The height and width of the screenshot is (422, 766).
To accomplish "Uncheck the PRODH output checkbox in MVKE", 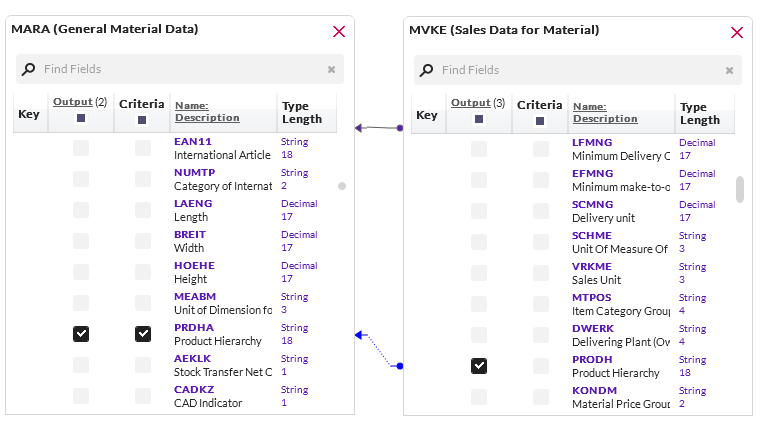I will click(479, 366).
